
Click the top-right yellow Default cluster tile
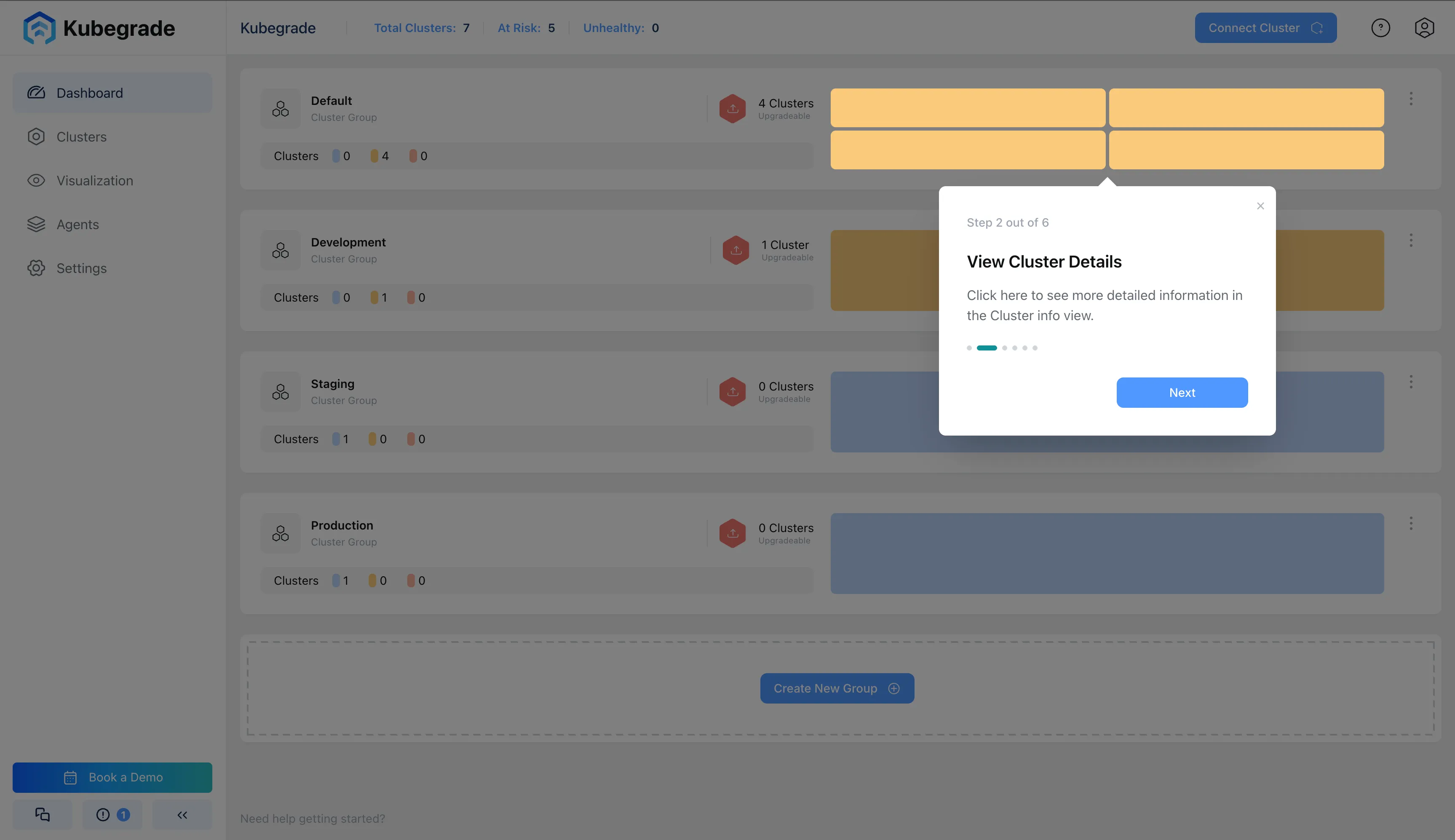[1246, 108]
